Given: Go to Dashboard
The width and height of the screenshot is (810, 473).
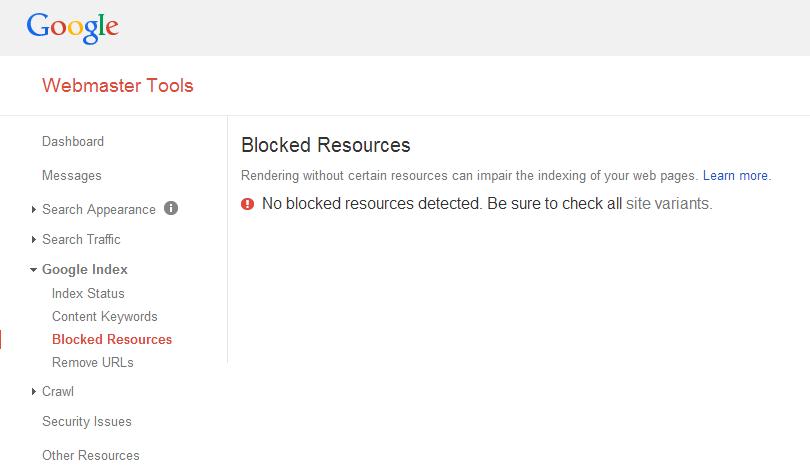Looking at the screenshot, I should (73, 141).
